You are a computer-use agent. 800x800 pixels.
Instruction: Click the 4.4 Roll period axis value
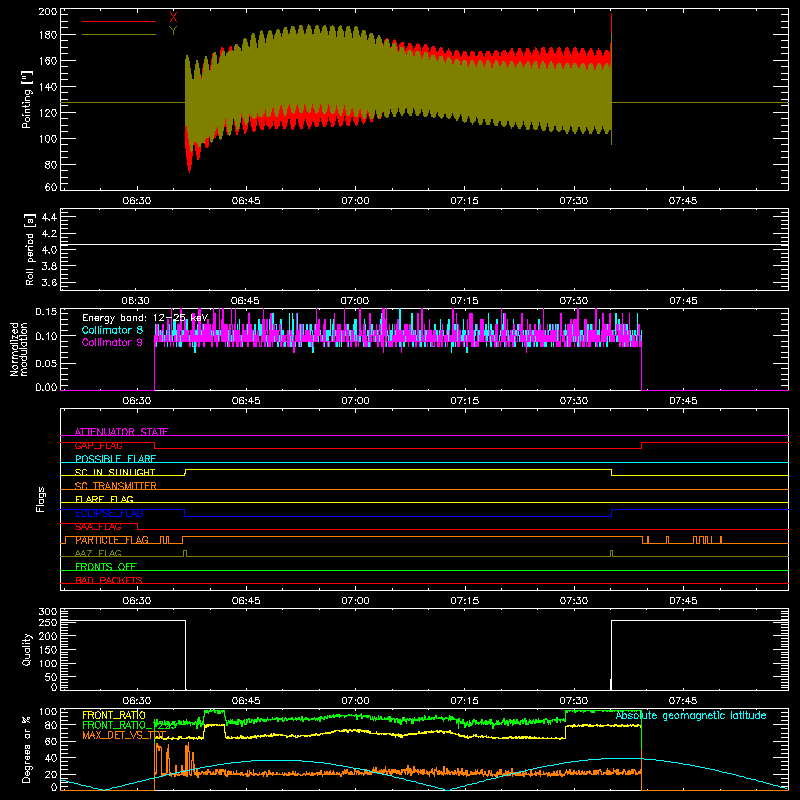coord(49,217)
